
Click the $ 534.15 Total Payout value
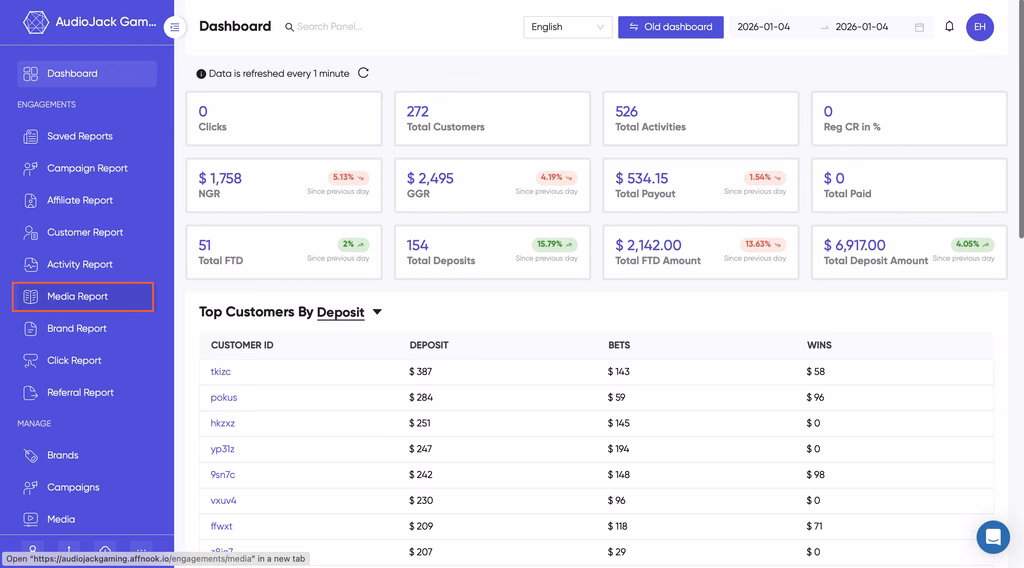[x=641, y=178]
